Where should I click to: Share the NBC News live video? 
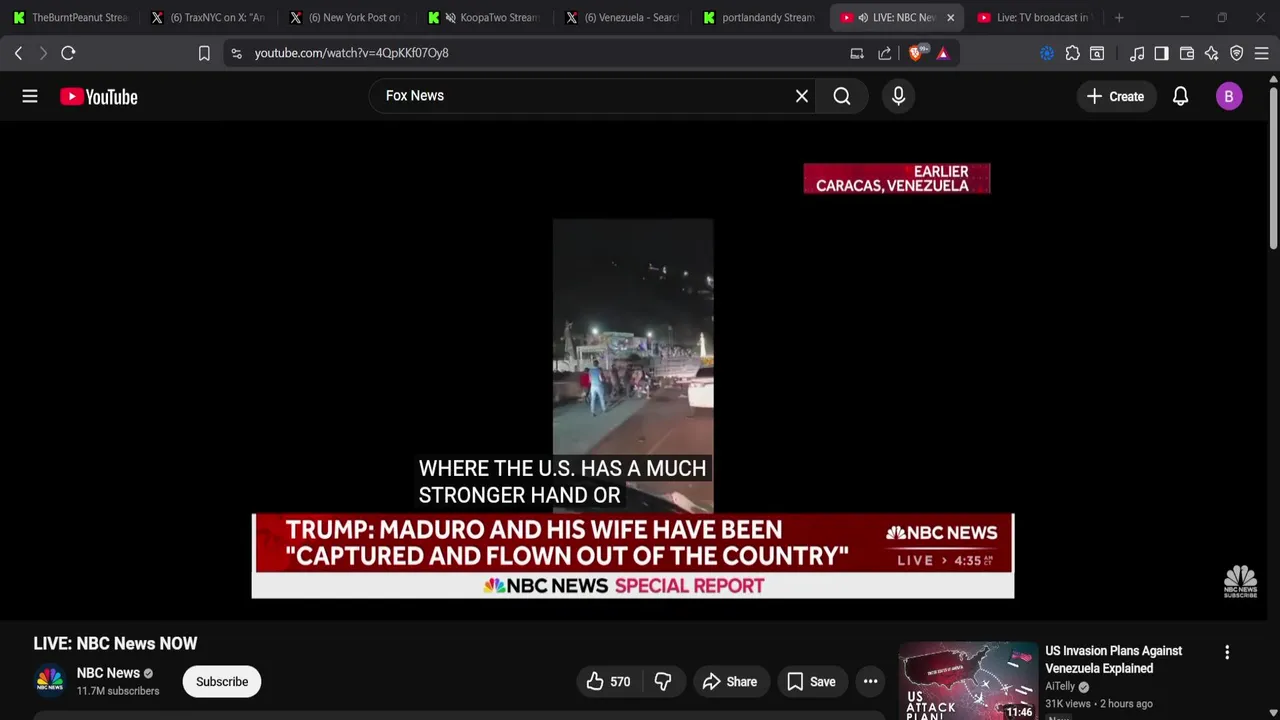pyautogui.click(x=731, y=682)
